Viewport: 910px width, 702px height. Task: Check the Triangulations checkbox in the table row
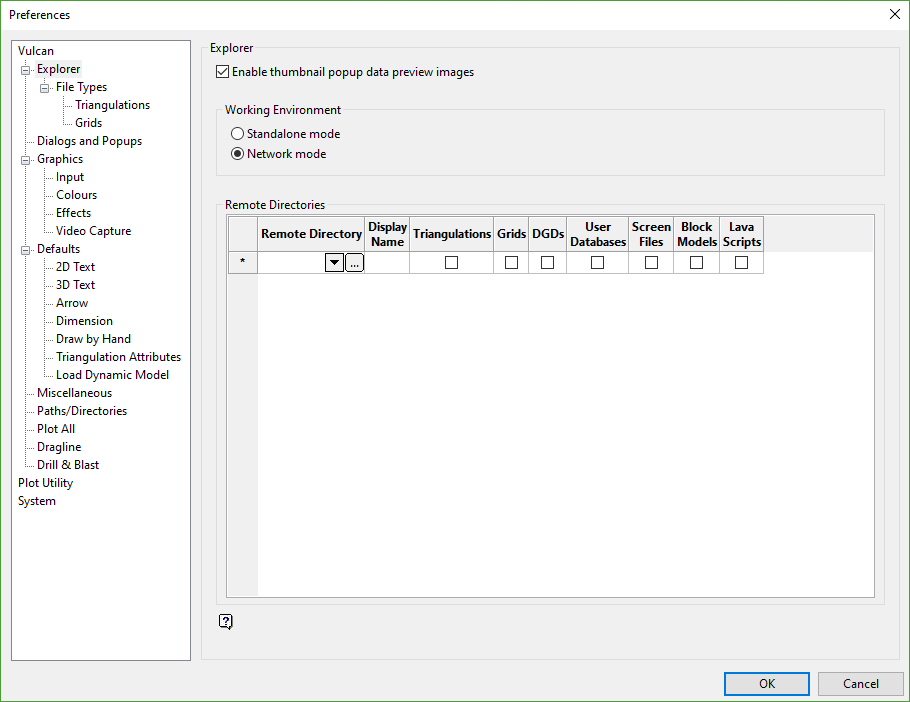452,263
